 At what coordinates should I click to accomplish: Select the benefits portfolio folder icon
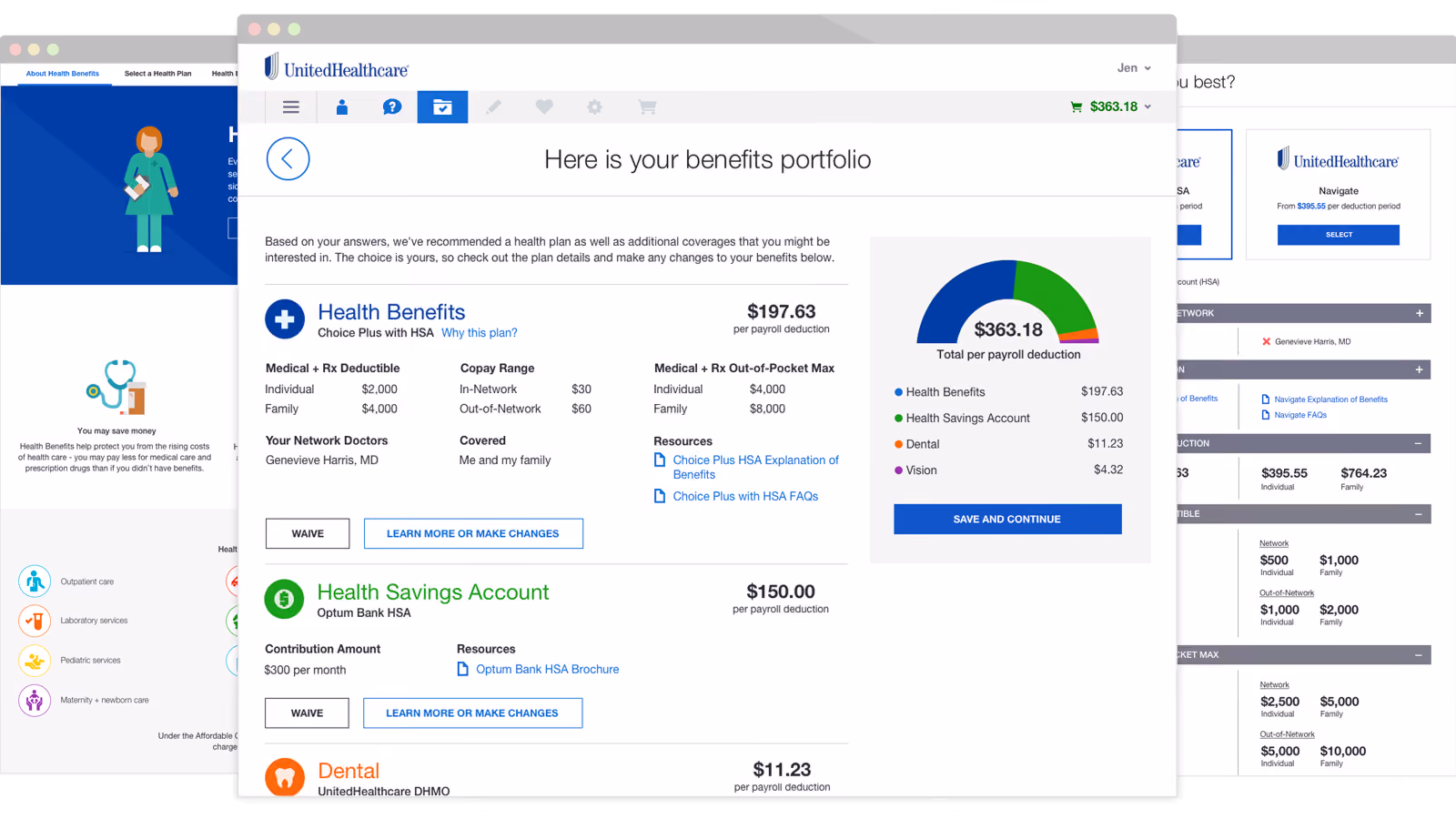(442, 107)
